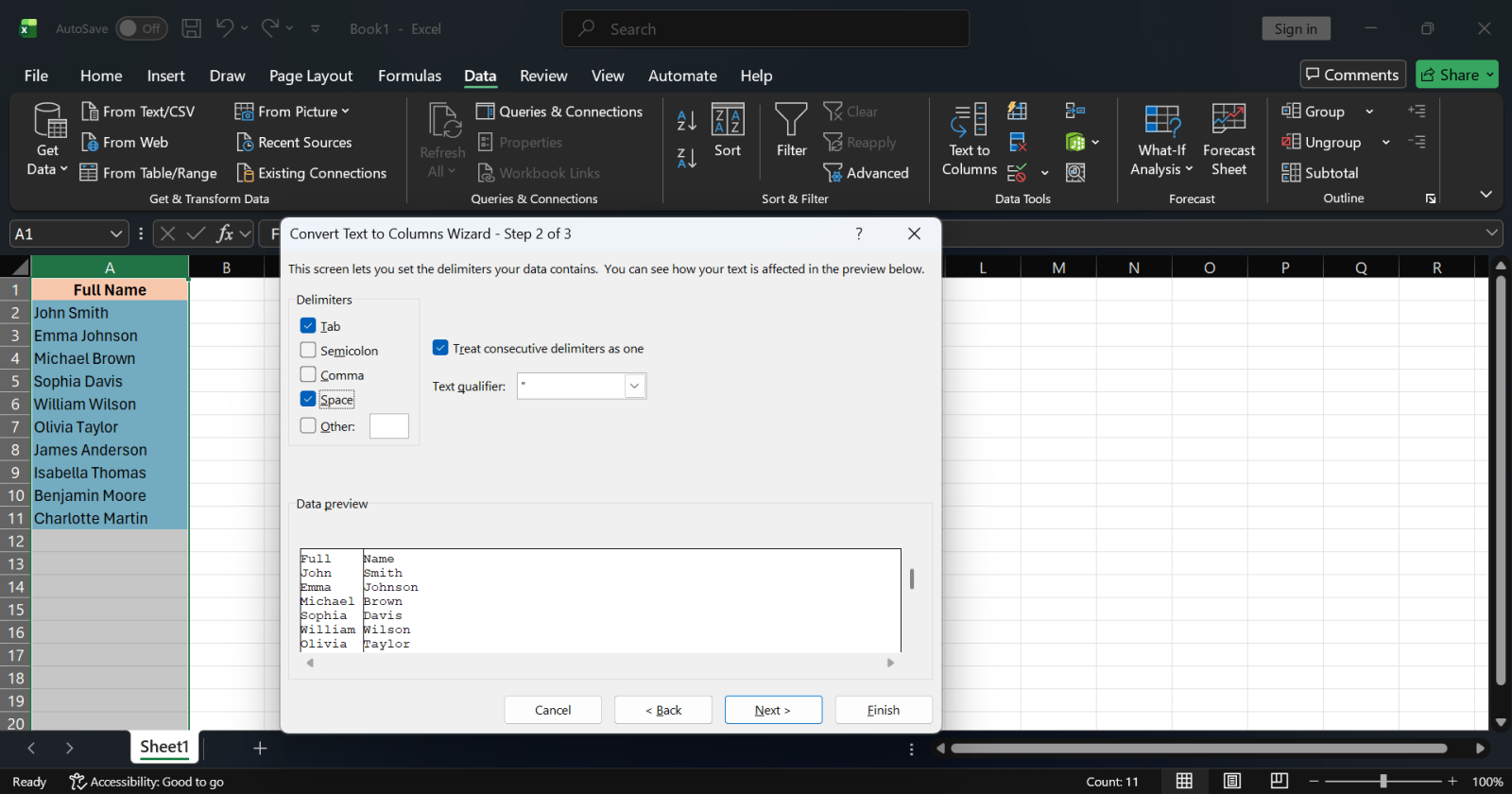The image size is (1512, 794).
Task: Launch Text to Columns
Action: coord(970,140)
